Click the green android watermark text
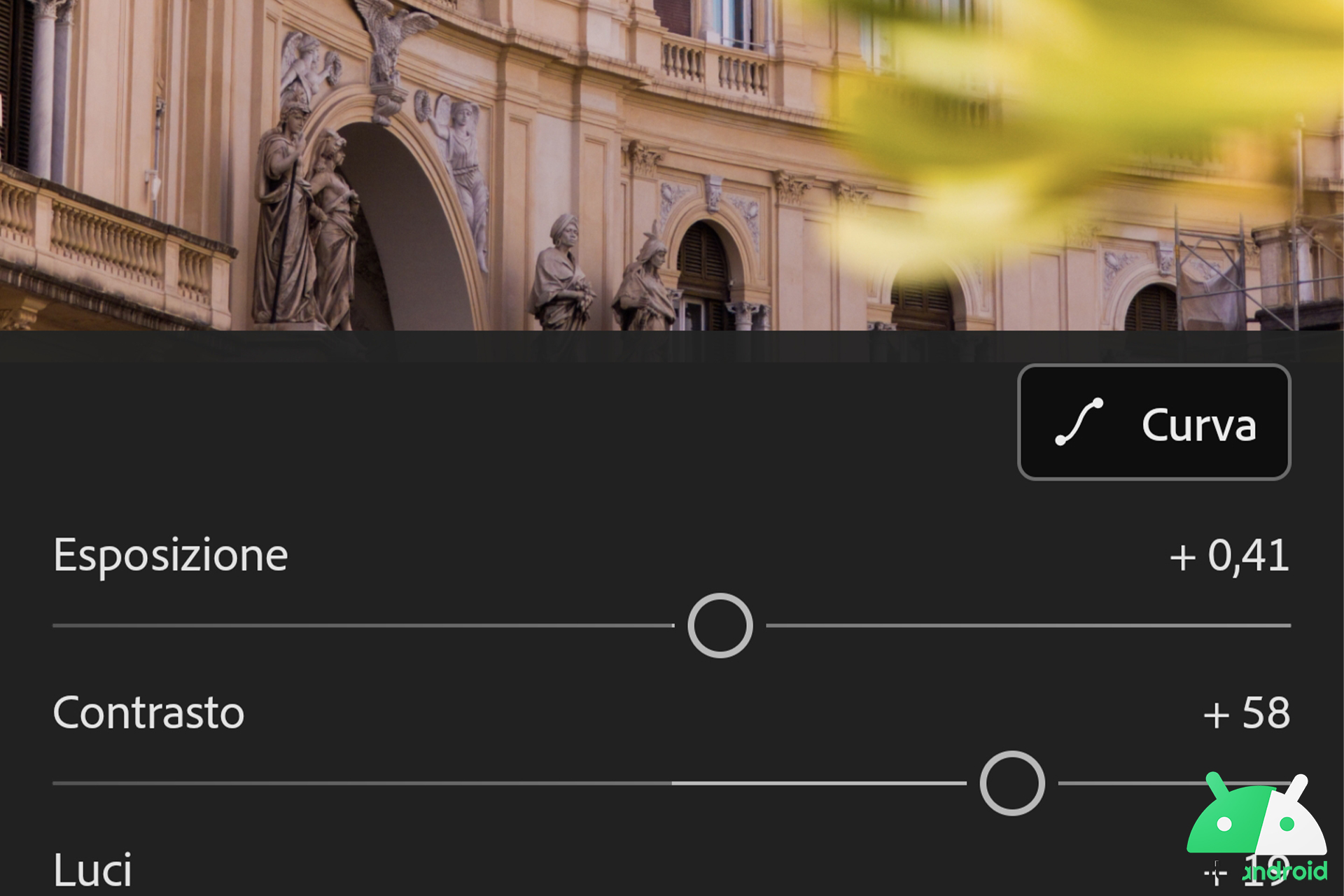Viewport: 1344px width, 896px height. pos(1285,871)
